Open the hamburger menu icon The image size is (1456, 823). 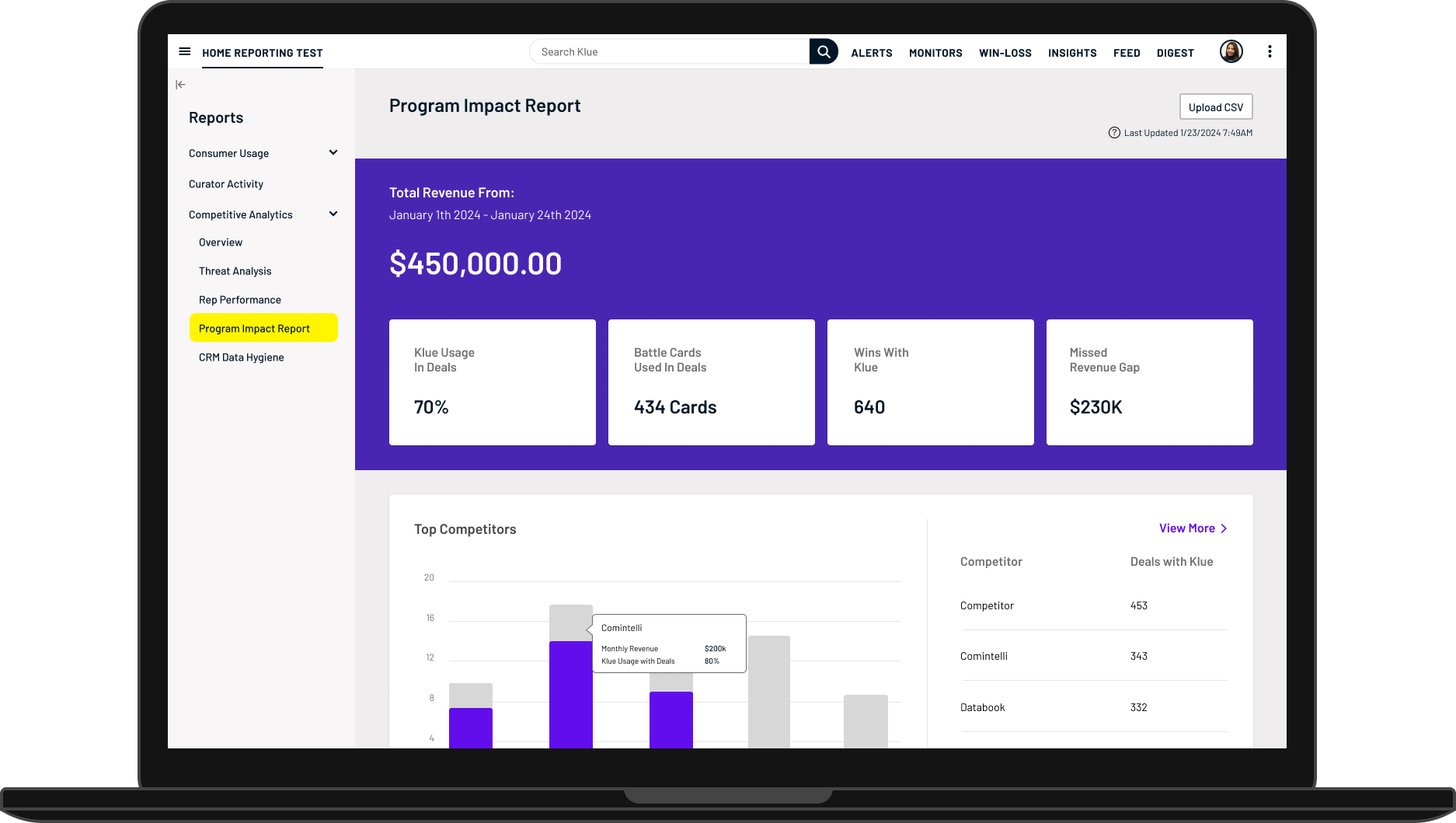pos(185,52)
